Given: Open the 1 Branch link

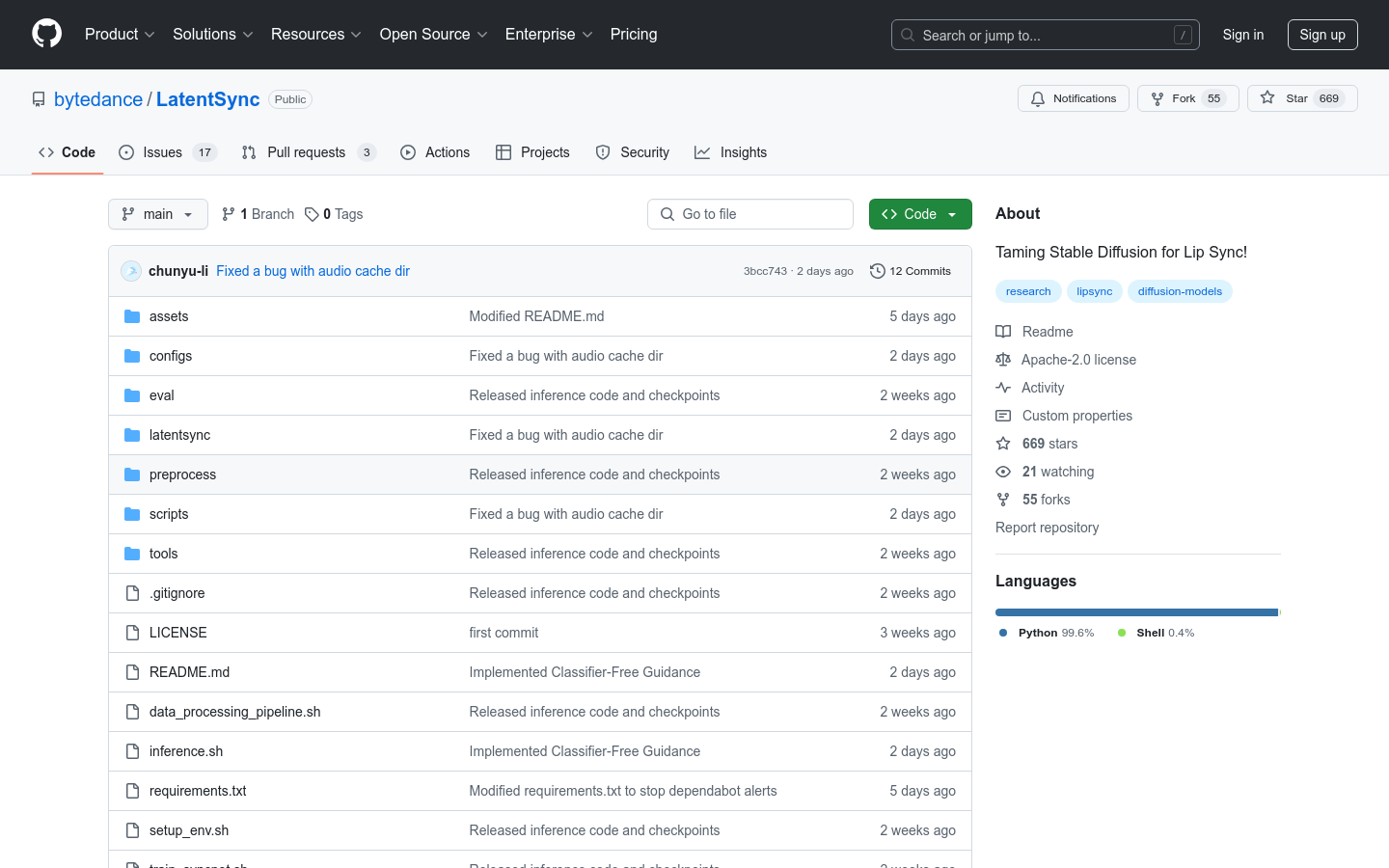Looking at the screenshot, I should [x=258, y=214].
